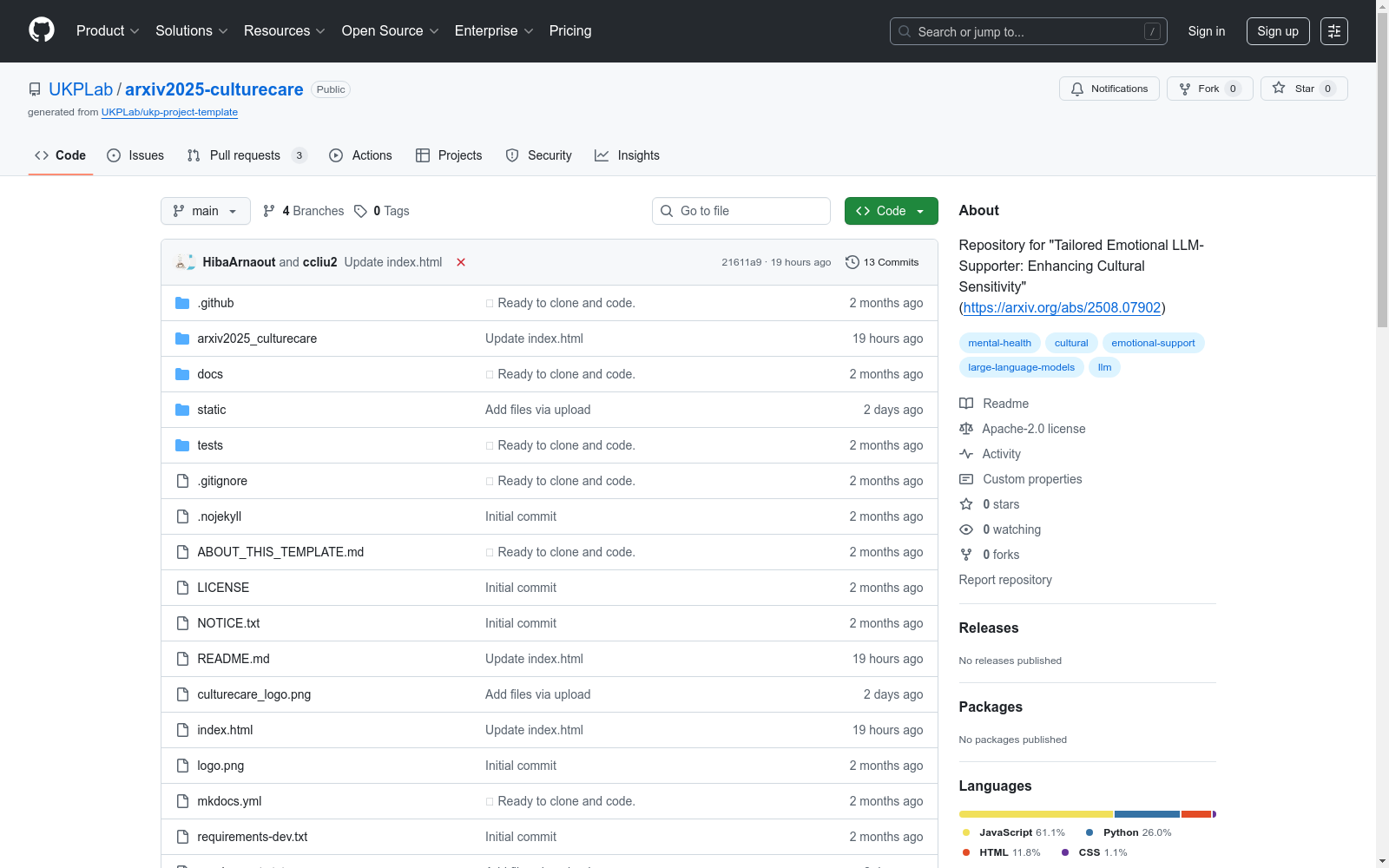1389x868 pixels.
Task: Click the yellow JavaScript segment of language bar
Action: (1036, 814)
